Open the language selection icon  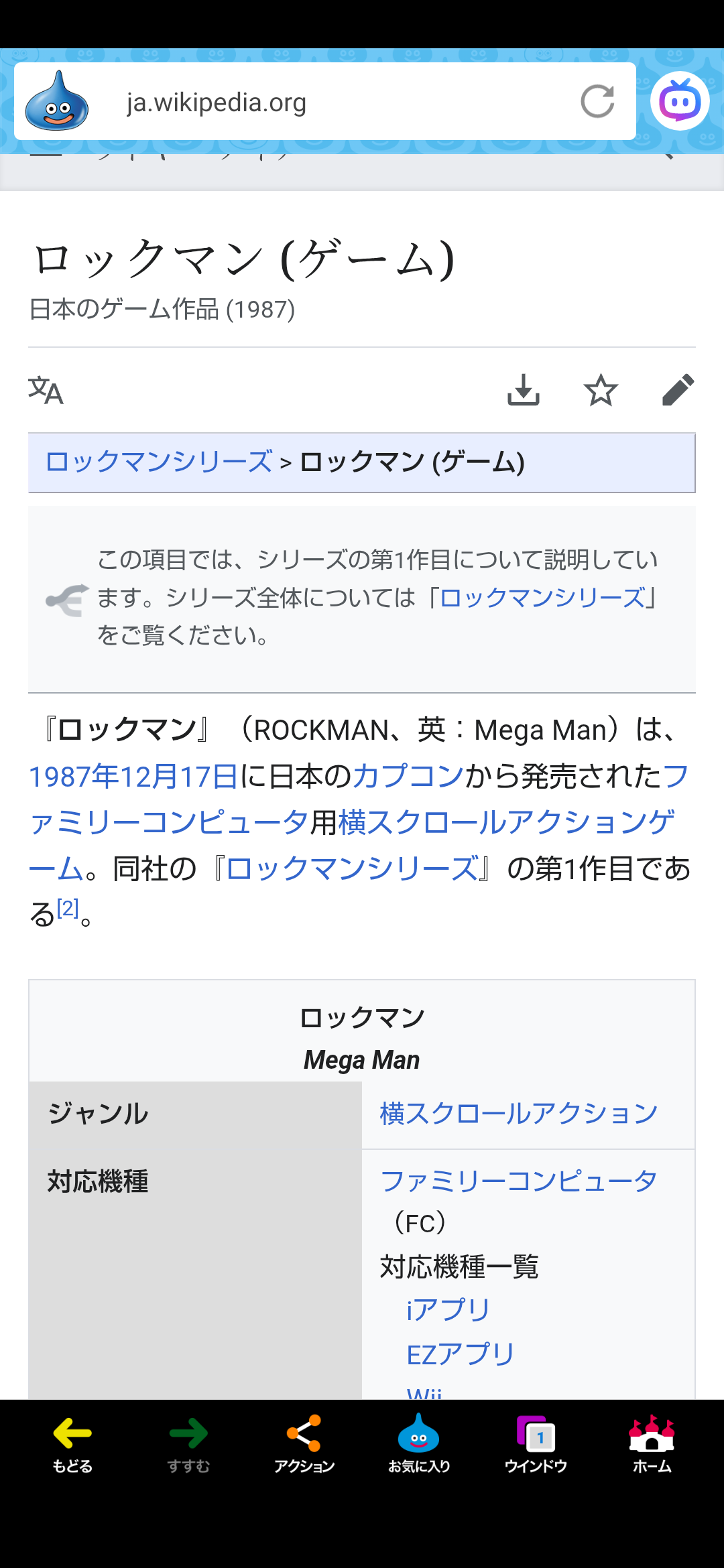(x=46, y=391)
